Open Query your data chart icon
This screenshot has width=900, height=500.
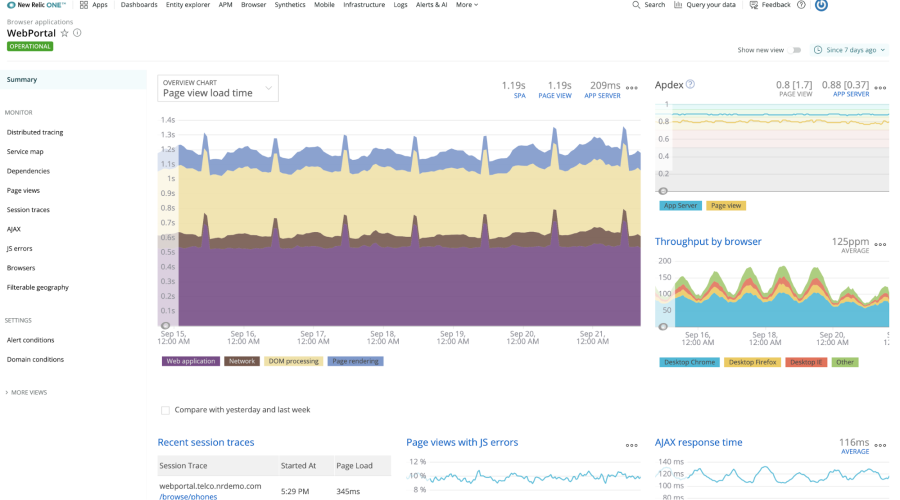click(x=678, y=5)
